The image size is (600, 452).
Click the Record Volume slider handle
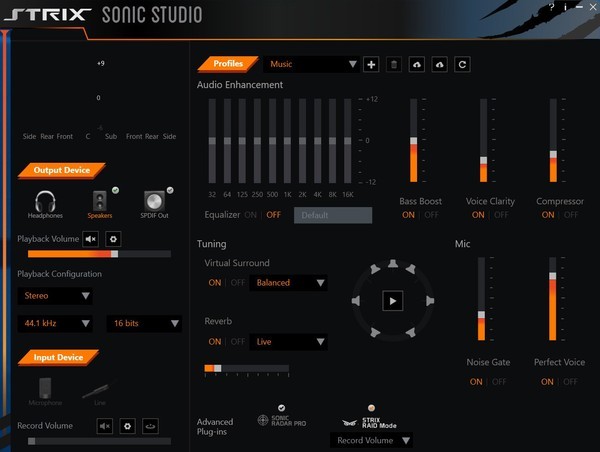click(32, 441)
